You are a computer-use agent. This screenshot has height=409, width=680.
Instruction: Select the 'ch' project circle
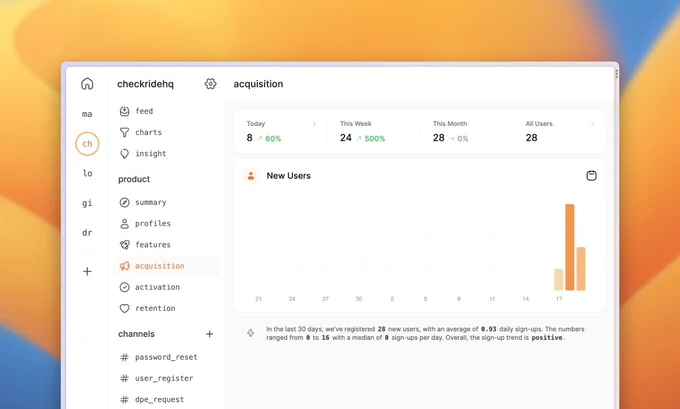87,144
